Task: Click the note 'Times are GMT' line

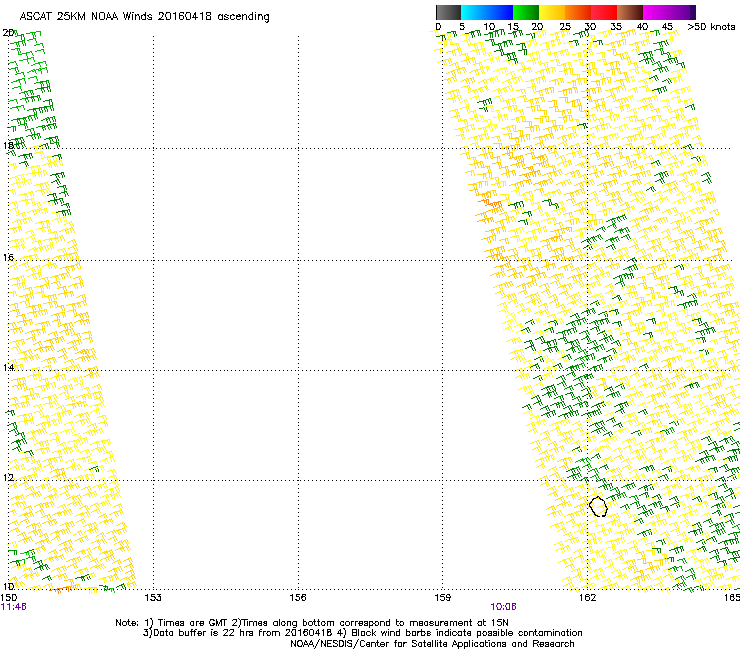Action: point(312,623)
